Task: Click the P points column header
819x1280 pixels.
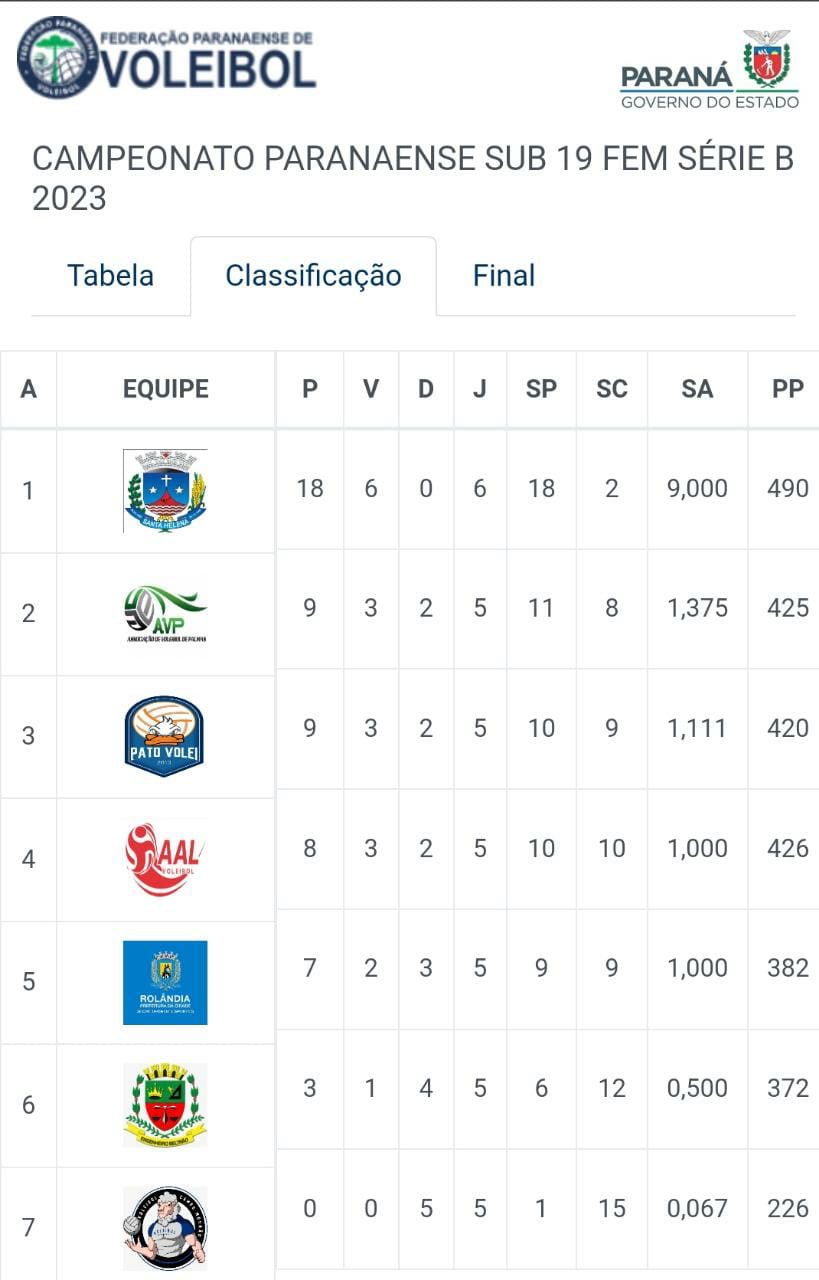Action: [x=310, y=389]
